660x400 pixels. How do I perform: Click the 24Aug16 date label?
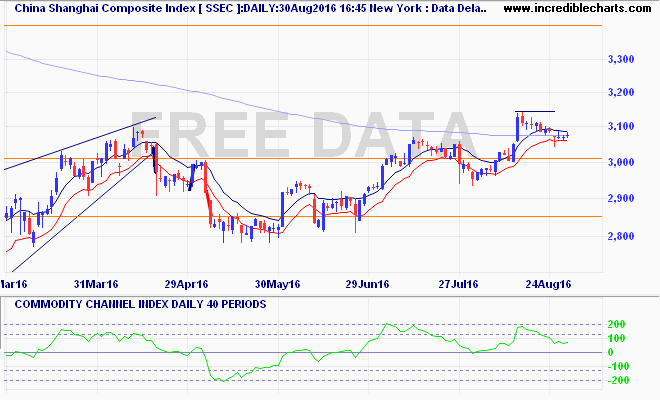tap(548, 284)
